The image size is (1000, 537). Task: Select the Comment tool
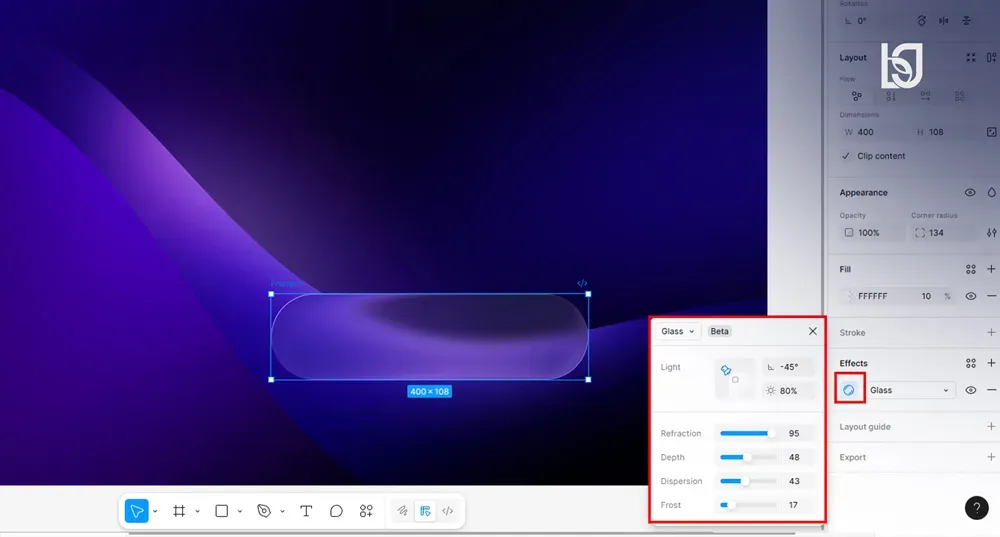336,511
